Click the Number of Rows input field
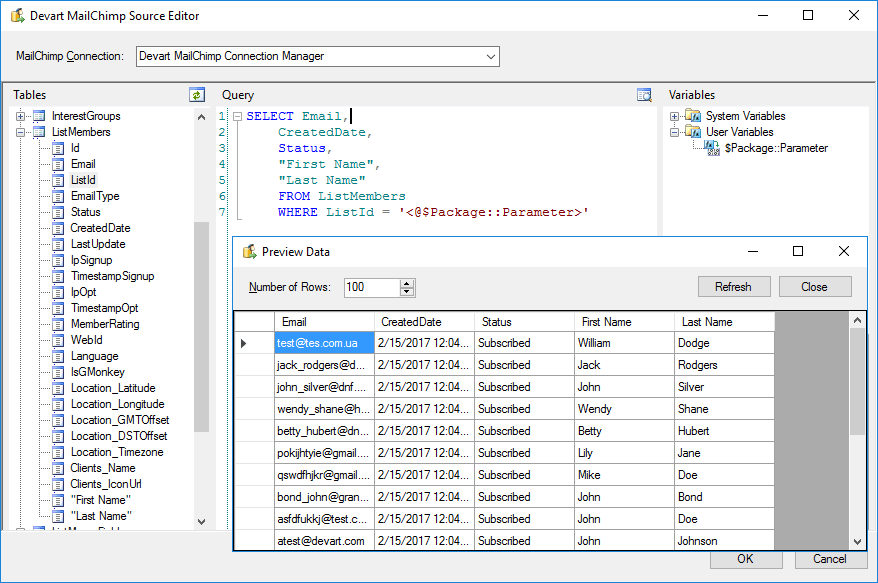 pos(370,286)
